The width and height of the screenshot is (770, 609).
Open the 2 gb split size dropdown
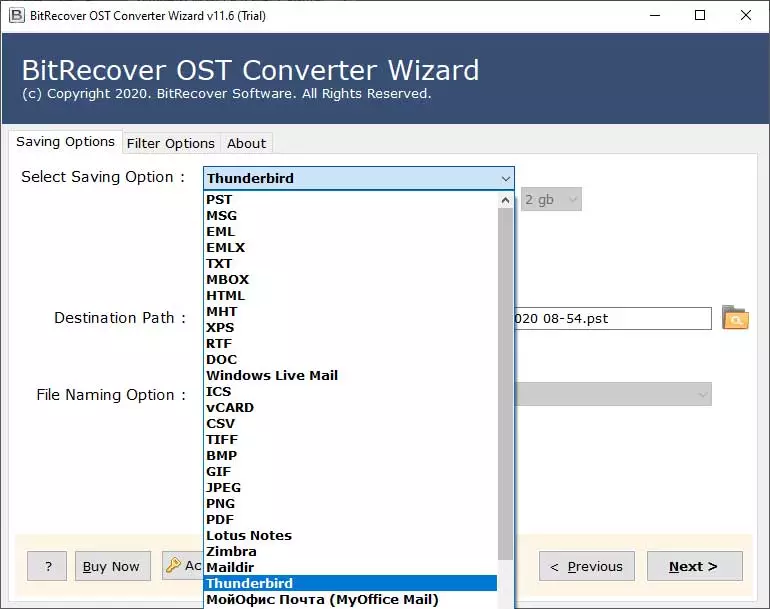tap(551, 199)
